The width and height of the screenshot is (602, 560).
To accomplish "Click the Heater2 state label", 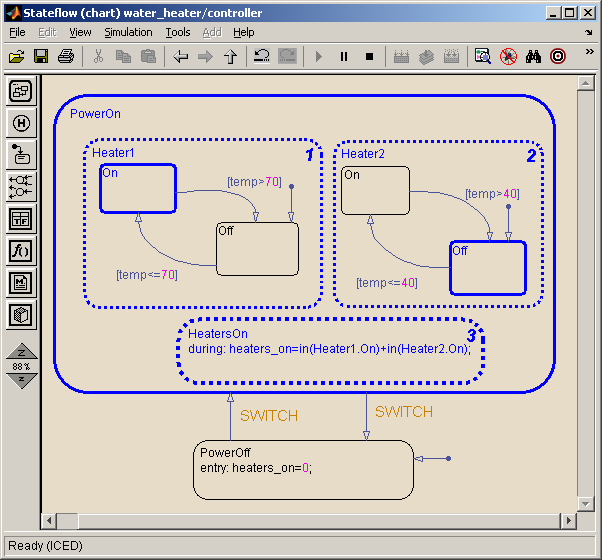I will (363, 154).
